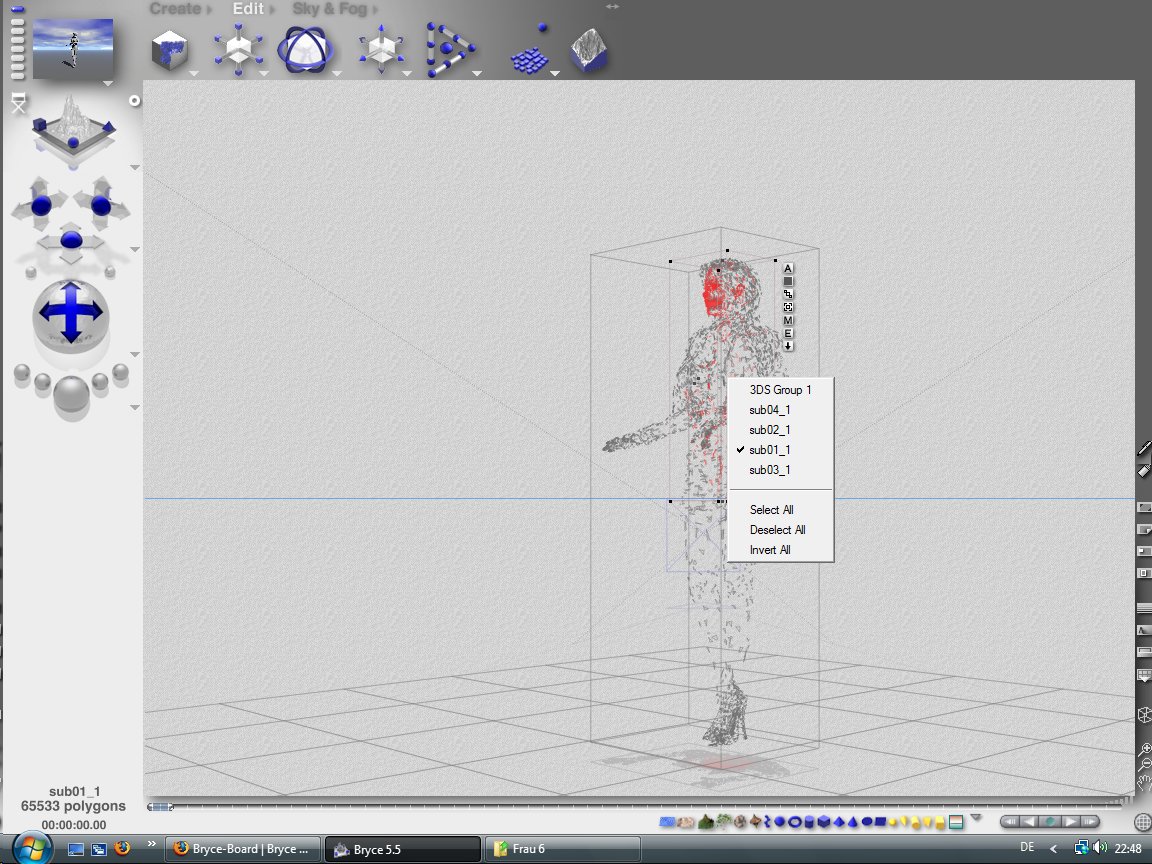Open the selection palette dropdown triangle

tap(976, 817)
